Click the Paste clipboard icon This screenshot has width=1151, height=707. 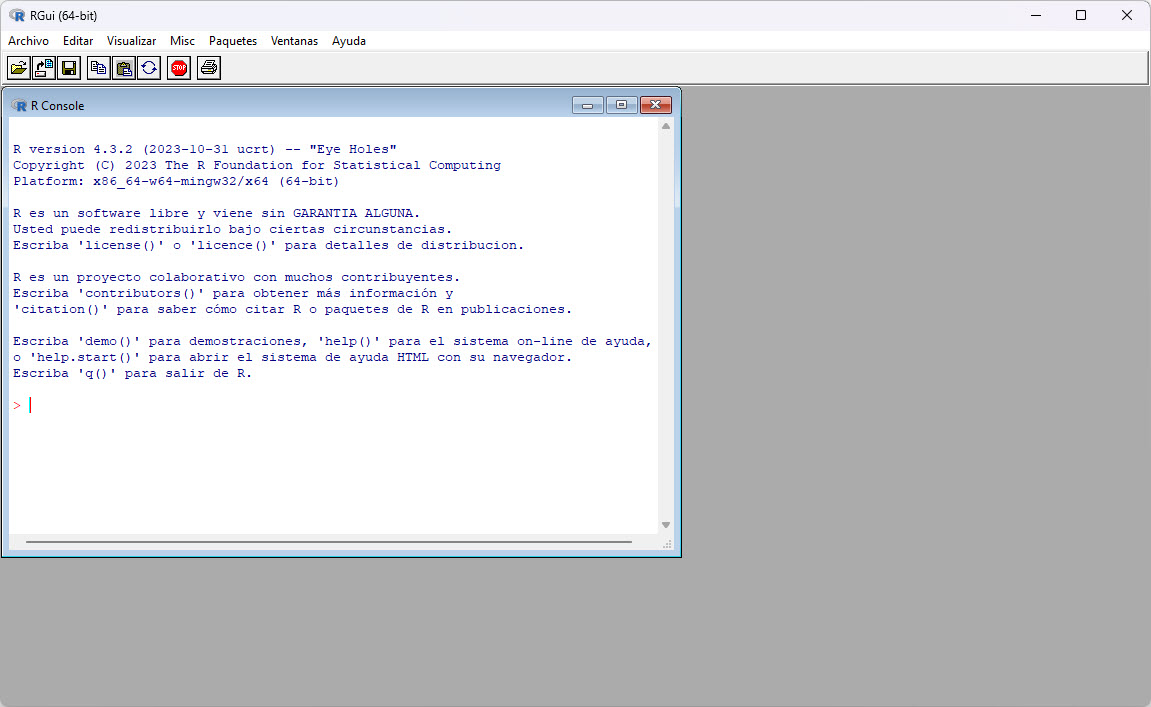(124, 68)
